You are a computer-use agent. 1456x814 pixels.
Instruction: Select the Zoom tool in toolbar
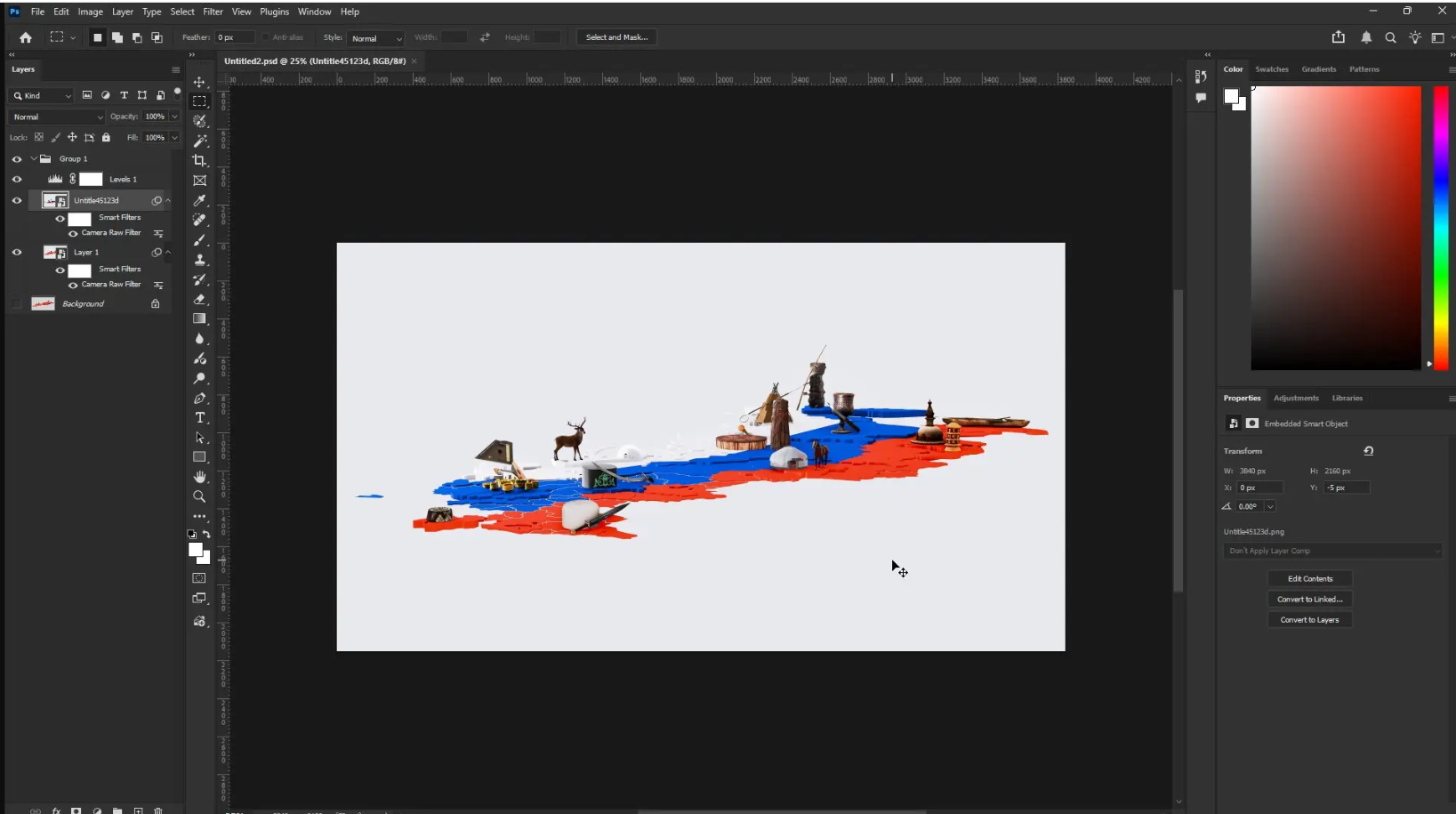[199, 496]
